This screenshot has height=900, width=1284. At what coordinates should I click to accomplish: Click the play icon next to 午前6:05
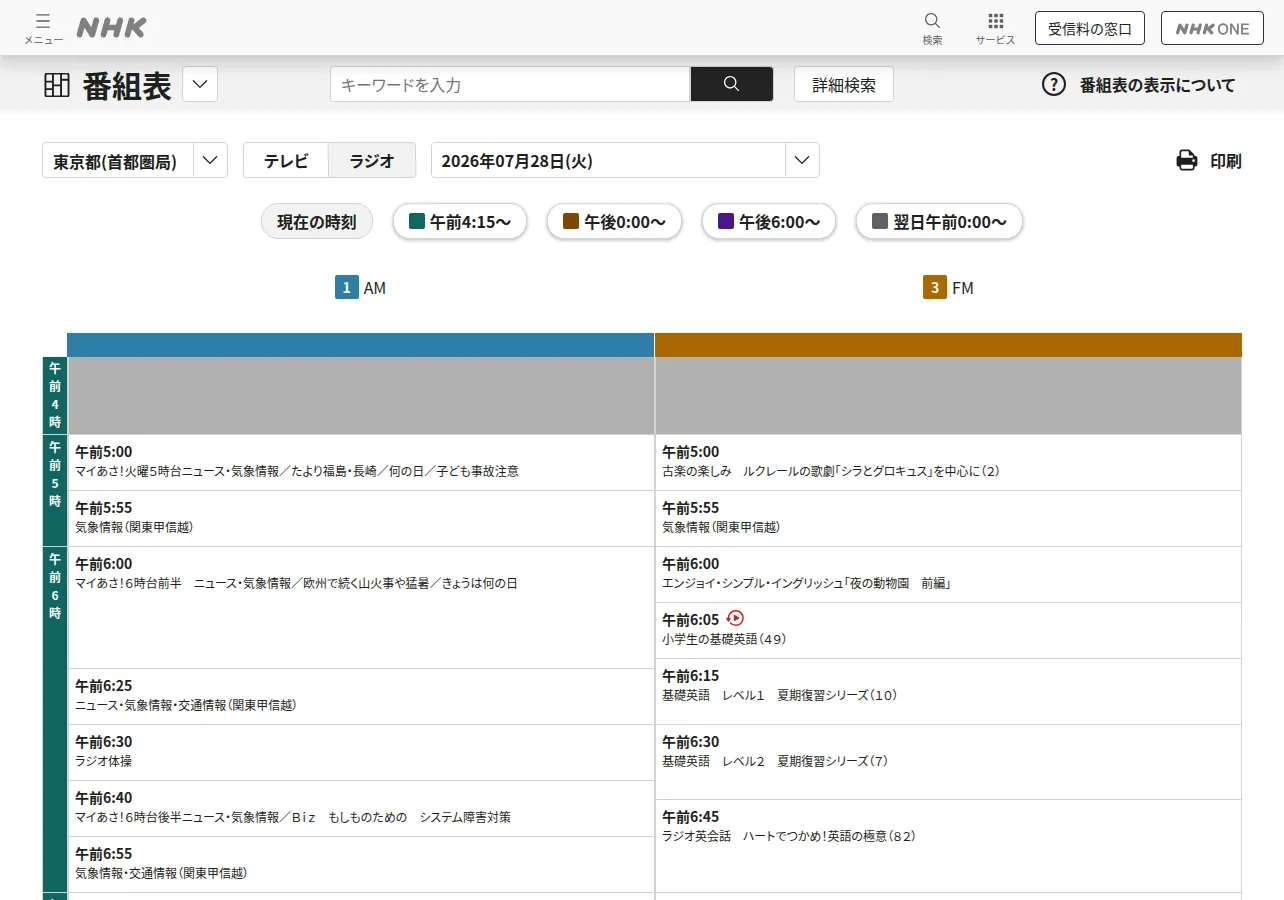pyautogui.click(x=735, y=618)
